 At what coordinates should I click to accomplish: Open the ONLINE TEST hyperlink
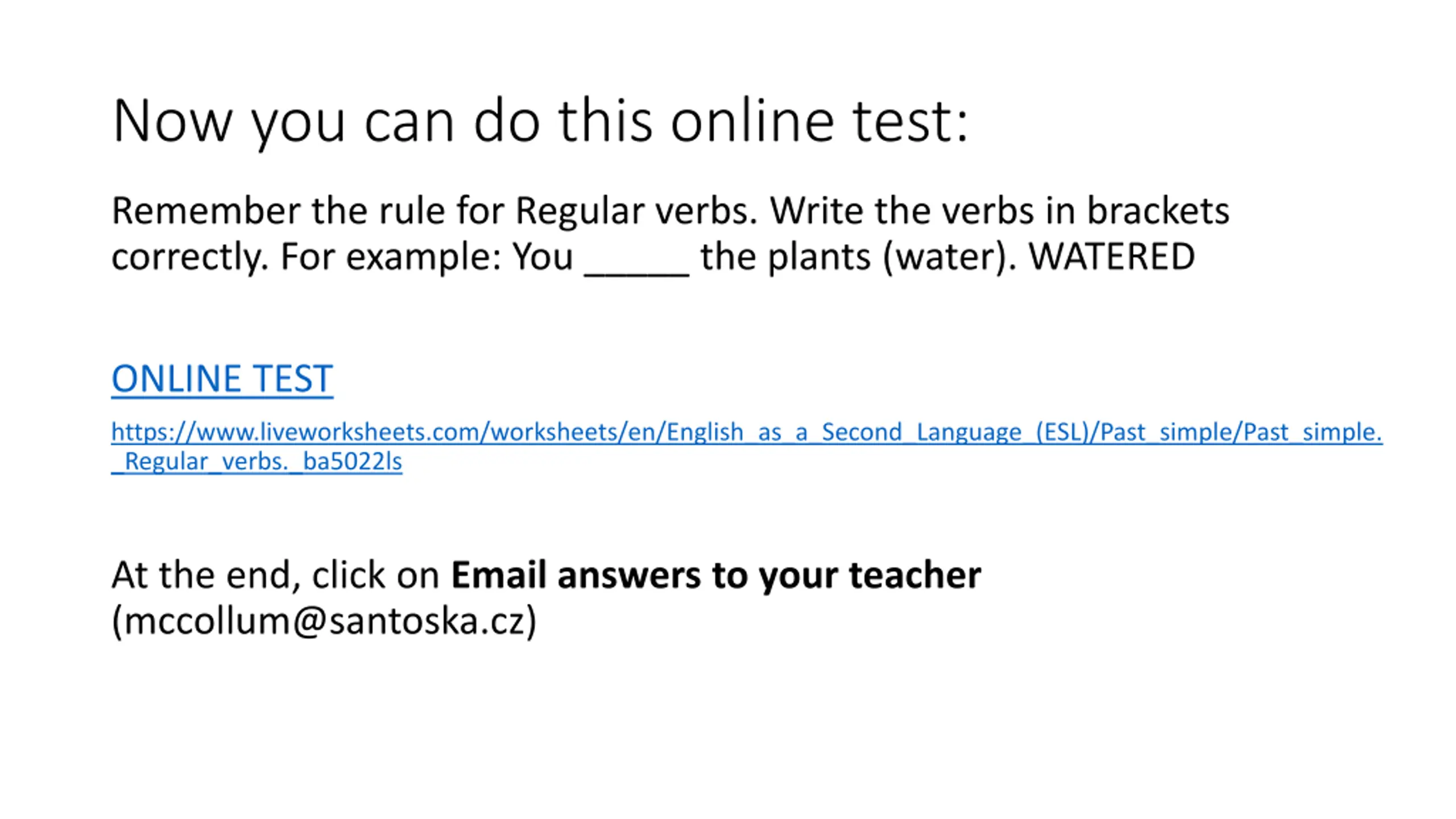tap(222, 378)
